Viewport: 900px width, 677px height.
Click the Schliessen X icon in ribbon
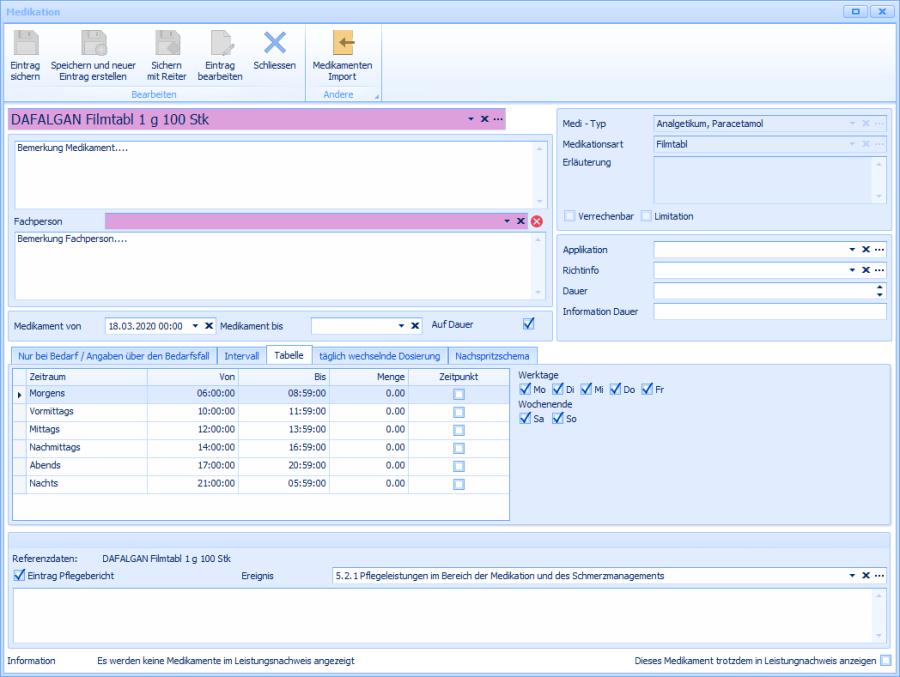(x=275, y=43)
